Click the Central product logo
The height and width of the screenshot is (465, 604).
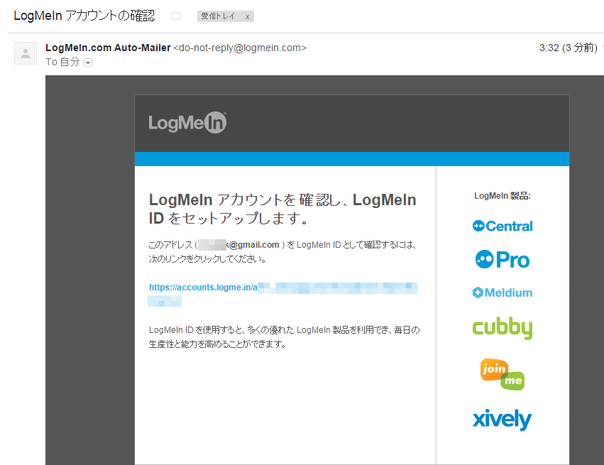click(502, 226)
